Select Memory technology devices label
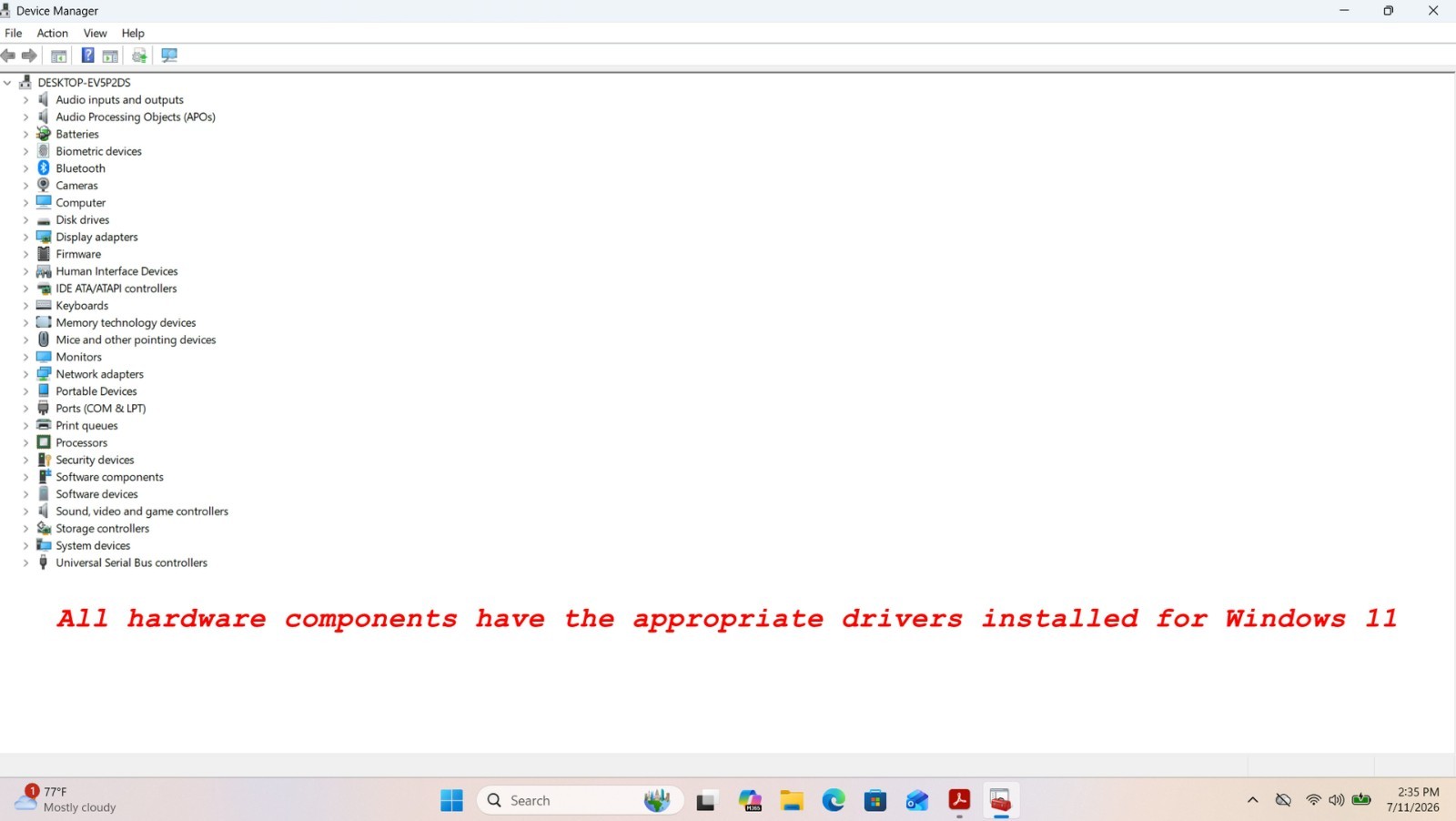The image size is (1456, 821). [x=126, y=322]
